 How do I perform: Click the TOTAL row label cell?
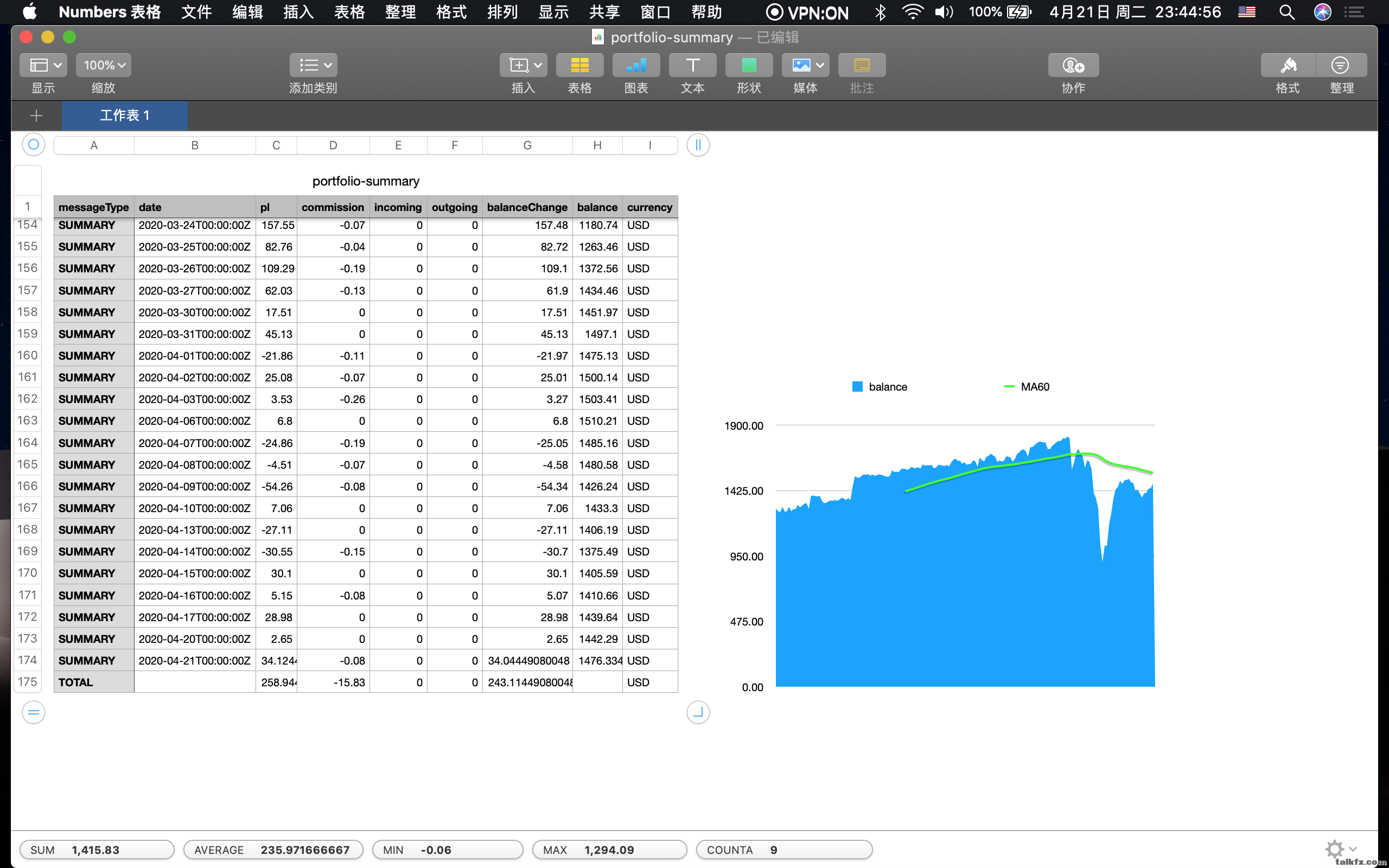(x=94, y=682)
